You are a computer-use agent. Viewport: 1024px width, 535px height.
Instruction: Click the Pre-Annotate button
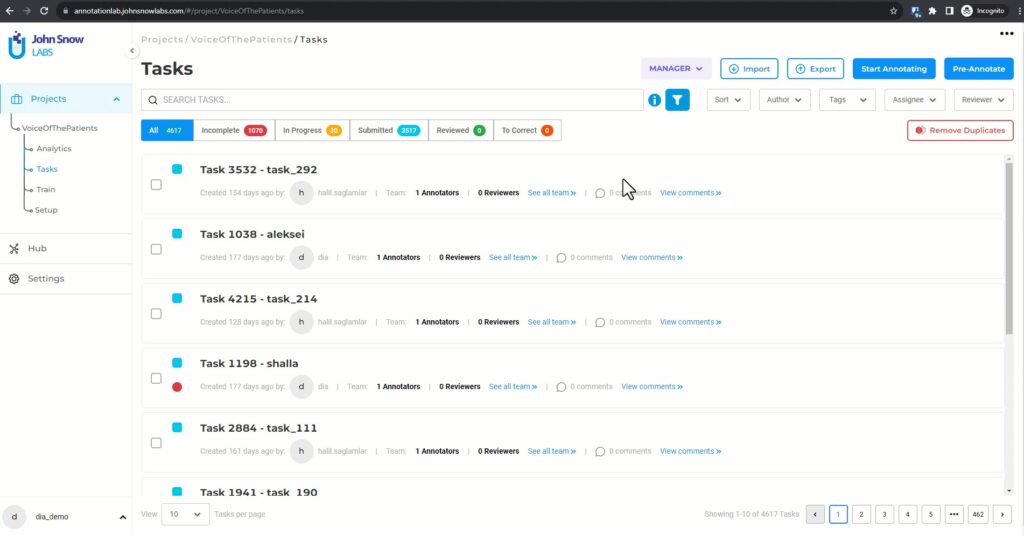coord(978,69)
